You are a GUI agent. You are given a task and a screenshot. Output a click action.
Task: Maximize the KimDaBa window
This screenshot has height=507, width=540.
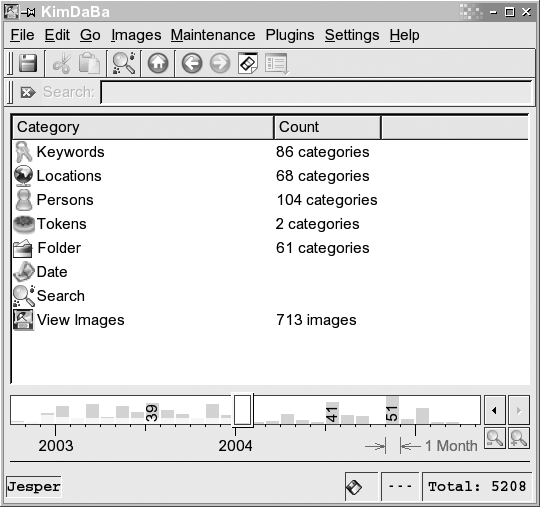click(x=510, y=12)
